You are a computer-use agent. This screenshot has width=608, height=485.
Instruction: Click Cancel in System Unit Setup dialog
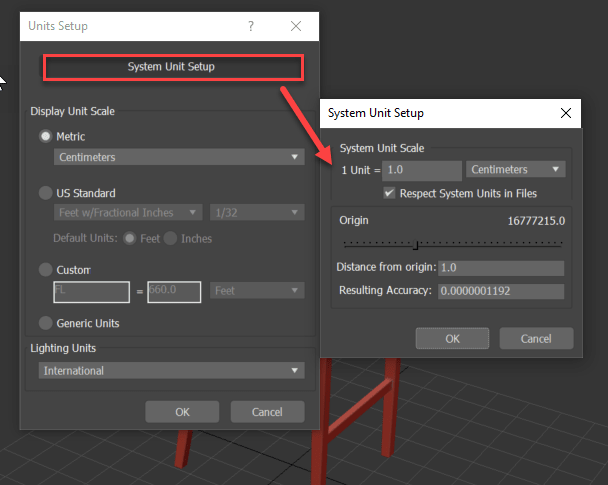click(536, 338)
